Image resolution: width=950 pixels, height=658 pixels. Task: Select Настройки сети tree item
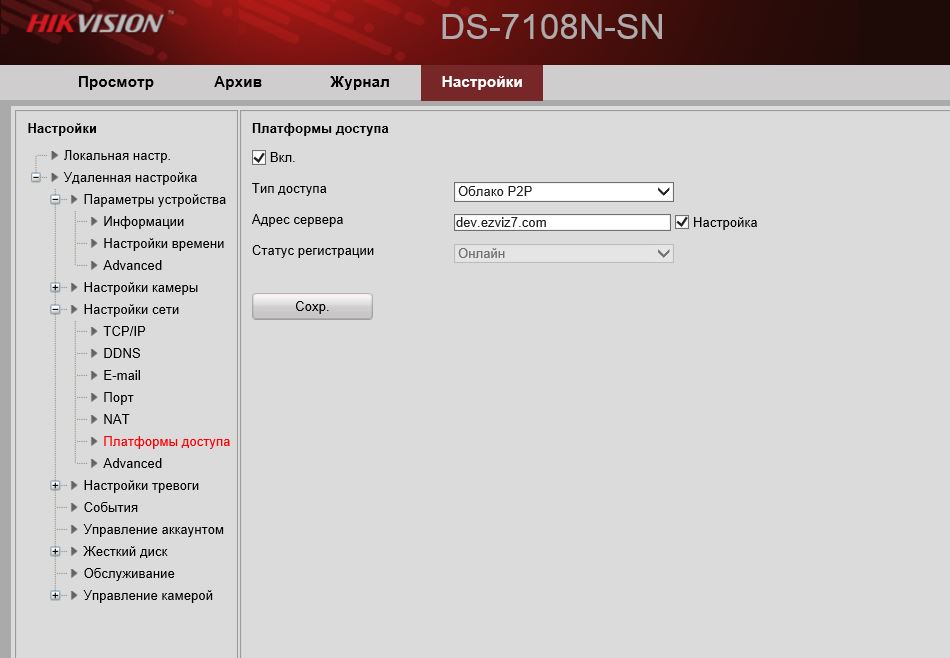pyautogui.click(x=131, y=310)
